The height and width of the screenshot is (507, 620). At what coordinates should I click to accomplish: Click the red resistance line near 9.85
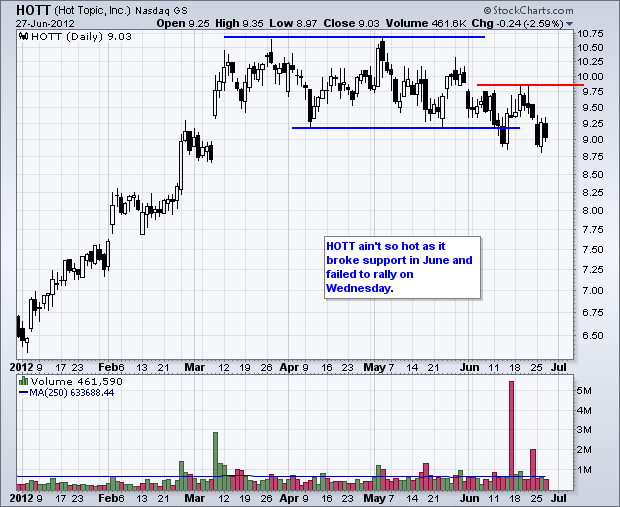pyautogui.click(x=530, y=85)
